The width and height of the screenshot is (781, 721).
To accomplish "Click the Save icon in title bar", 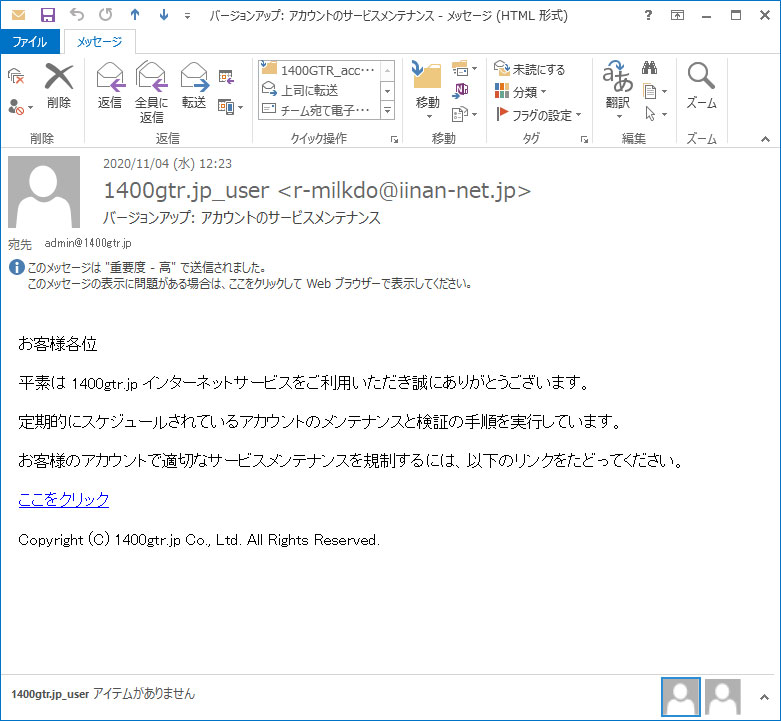I will tap(47, 15).
